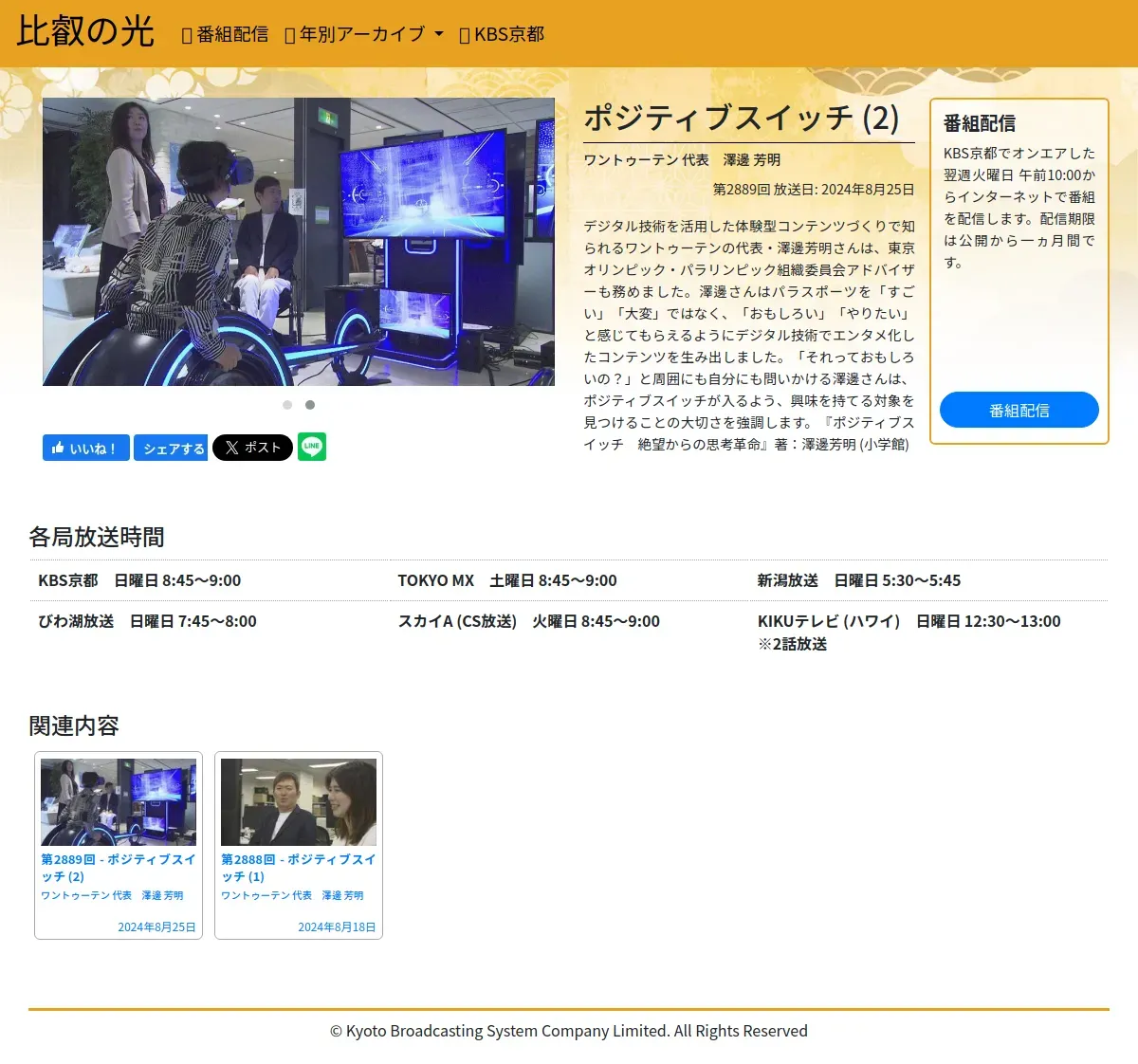Open the 第2889回 - ポジティブスイッチ (2) link
The image size is (1138, 1064).
[x=119, y=868]
